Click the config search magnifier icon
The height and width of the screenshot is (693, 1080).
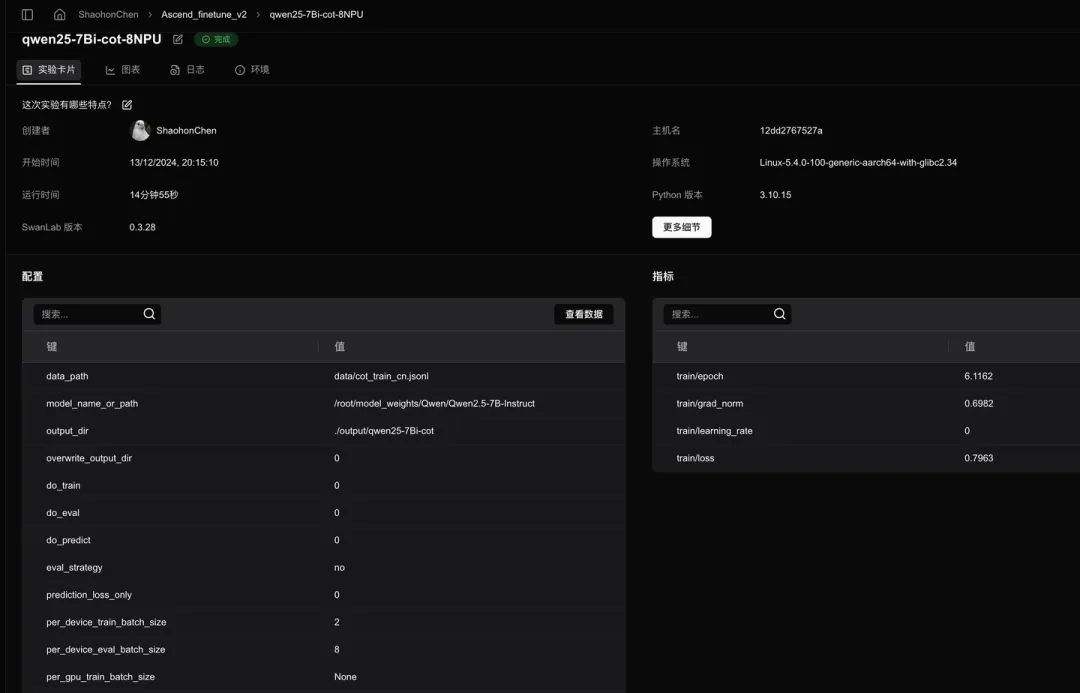[x=149, y=314]
